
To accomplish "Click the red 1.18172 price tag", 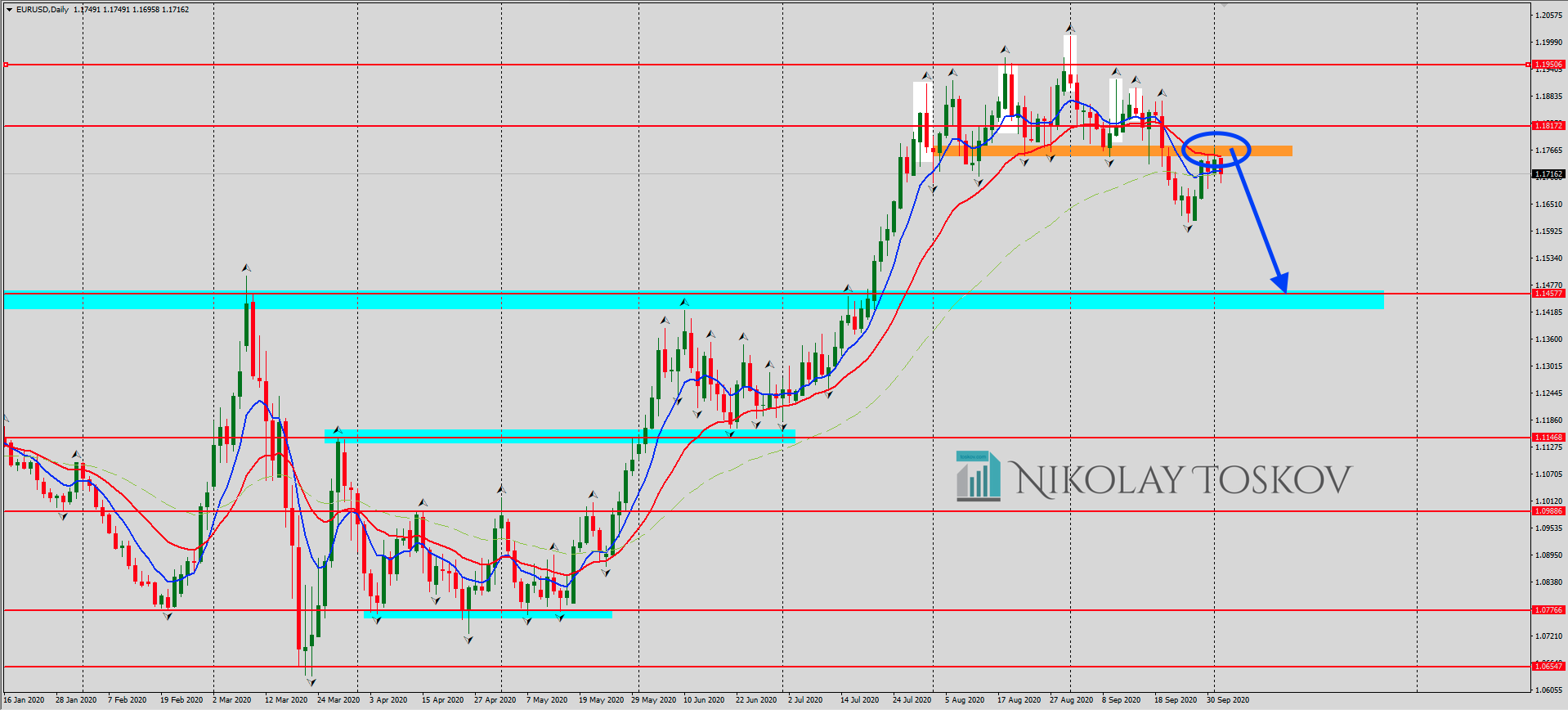I will [x=1548, y=125].
